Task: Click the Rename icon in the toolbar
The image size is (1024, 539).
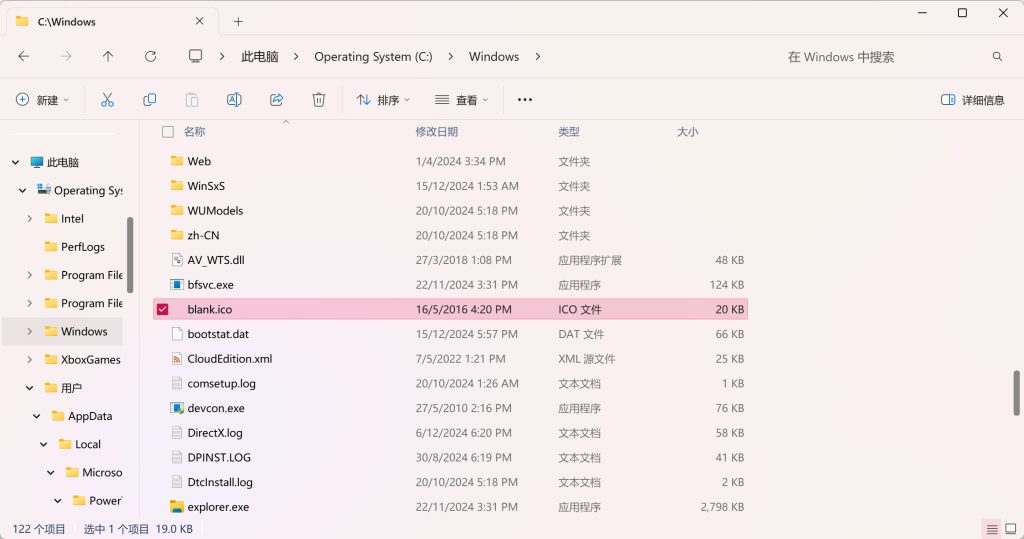Action: click(x=234, y=100)
